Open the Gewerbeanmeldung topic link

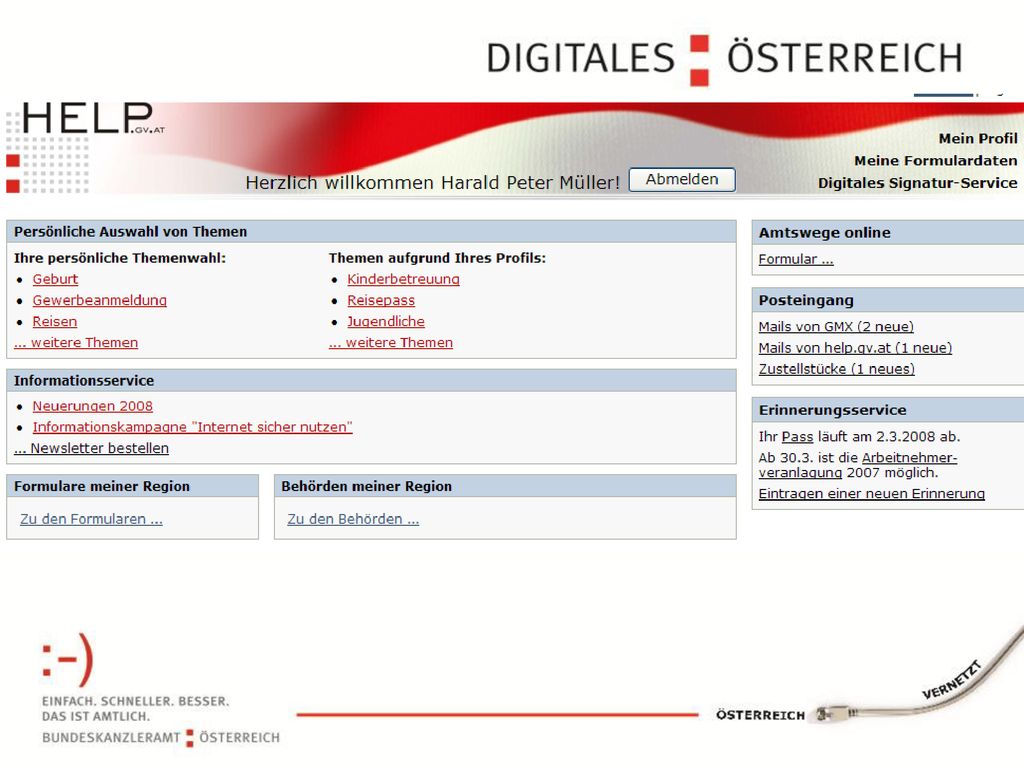(x=99, y=300)
